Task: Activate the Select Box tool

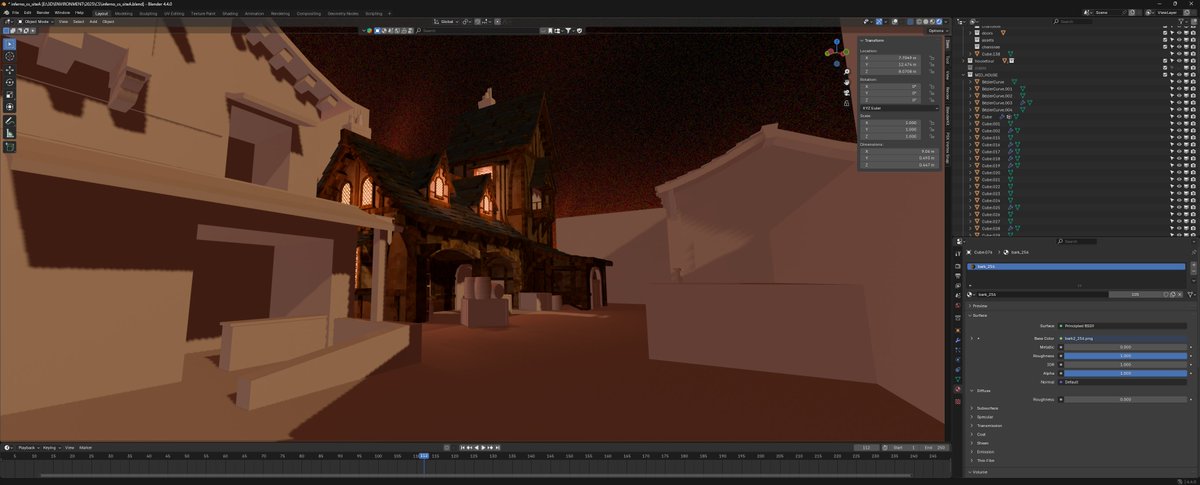Action: point(10,44)
